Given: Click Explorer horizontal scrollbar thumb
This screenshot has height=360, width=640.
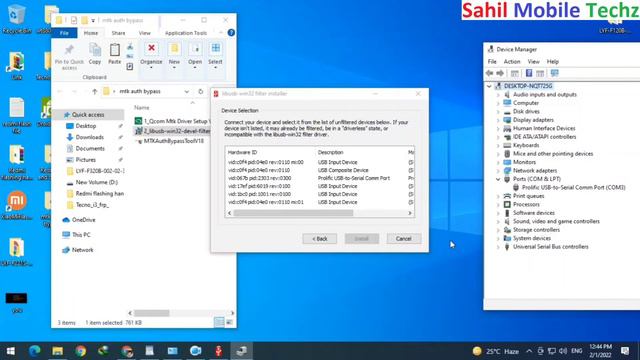Looking at the screenshot, I should [151, 313].
